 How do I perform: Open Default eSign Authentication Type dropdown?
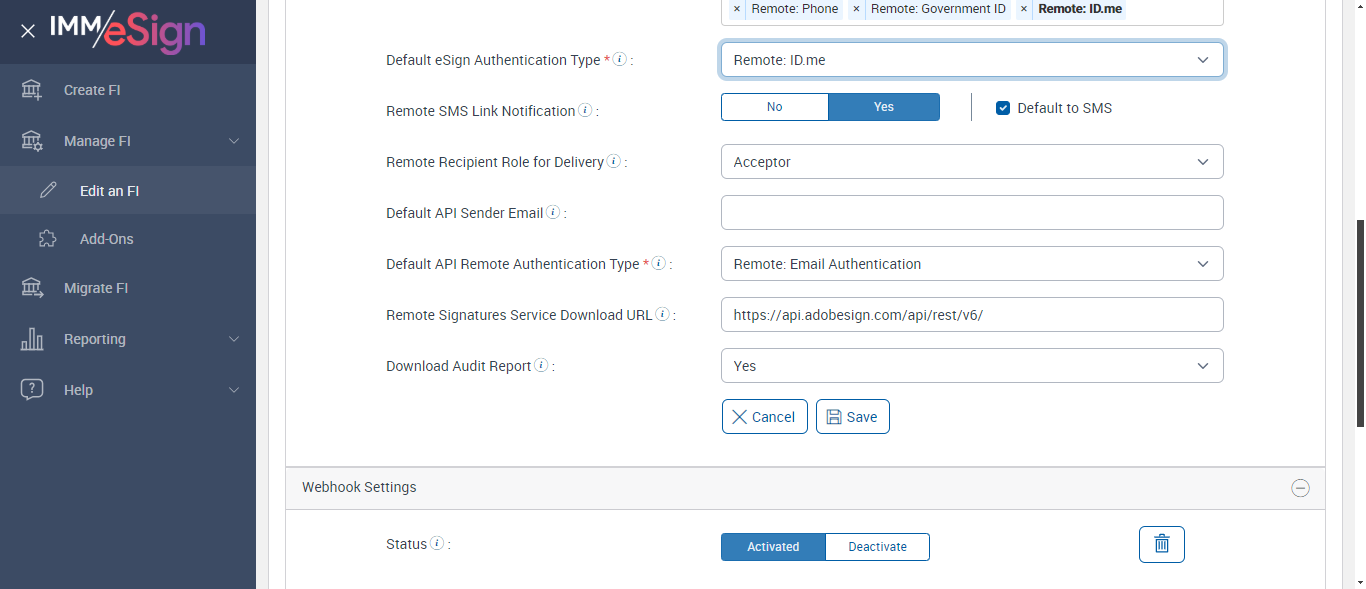point(971,60)
